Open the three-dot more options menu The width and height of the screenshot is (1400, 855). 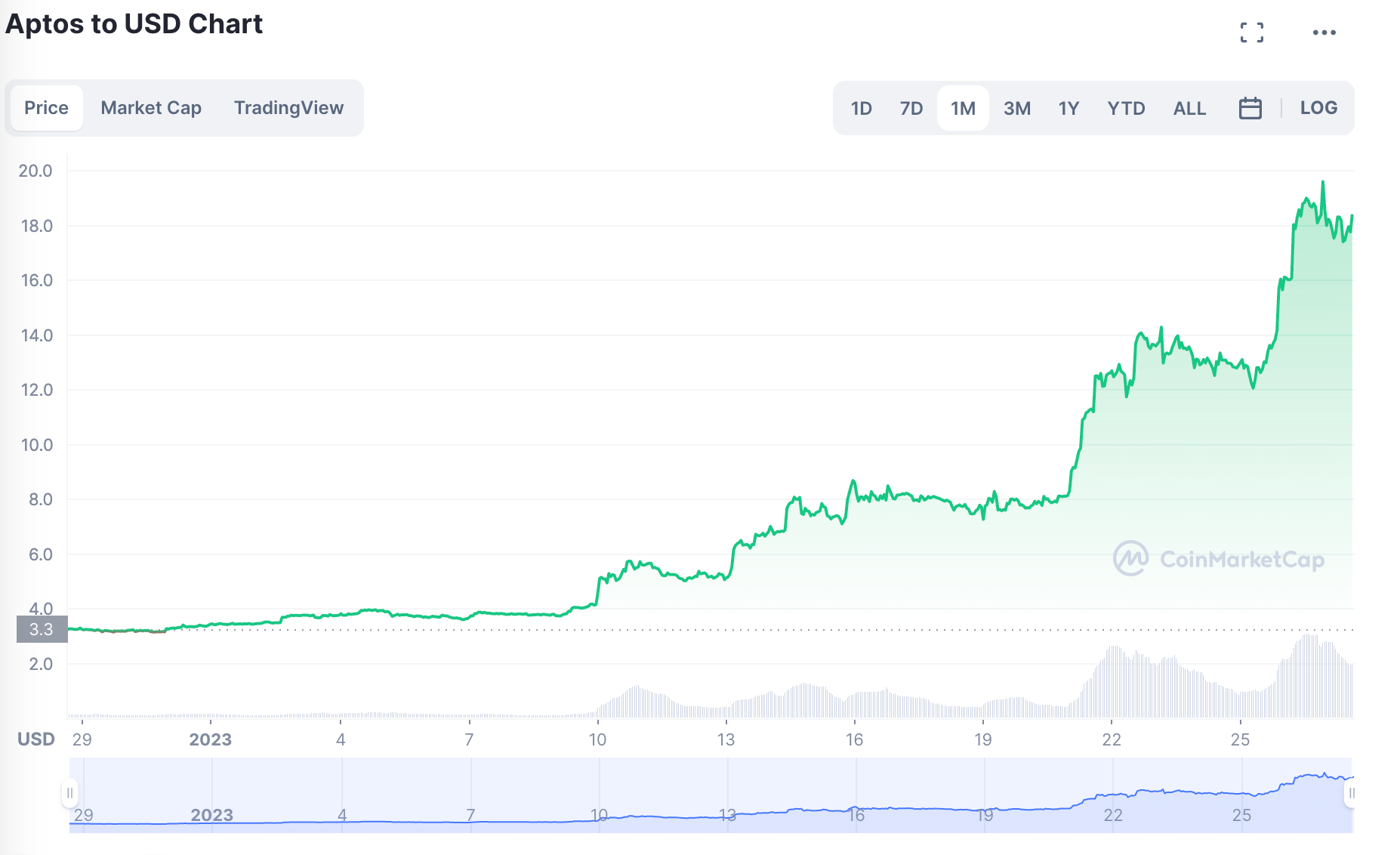tap(1324, 32)
